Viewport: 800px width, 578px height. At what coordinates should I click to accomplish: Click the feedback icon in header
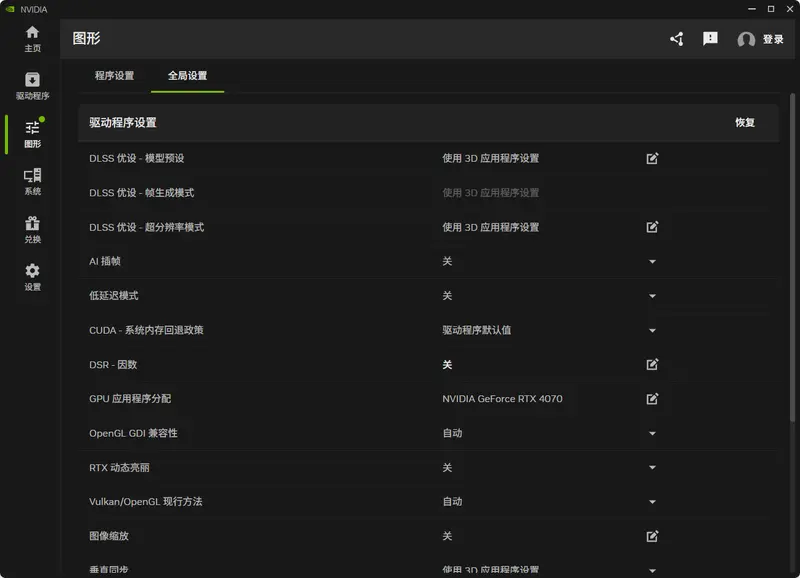710,39
